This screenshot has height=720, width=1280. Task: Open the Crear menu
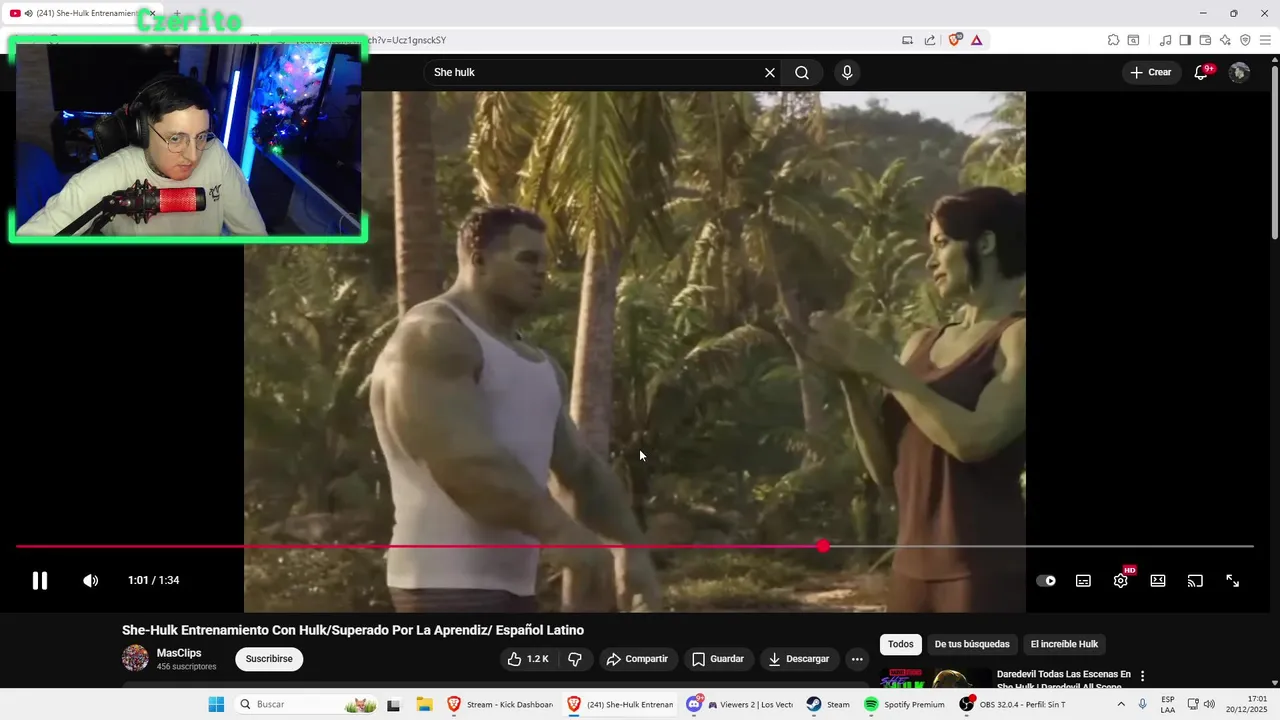(x=1151, y=72)
